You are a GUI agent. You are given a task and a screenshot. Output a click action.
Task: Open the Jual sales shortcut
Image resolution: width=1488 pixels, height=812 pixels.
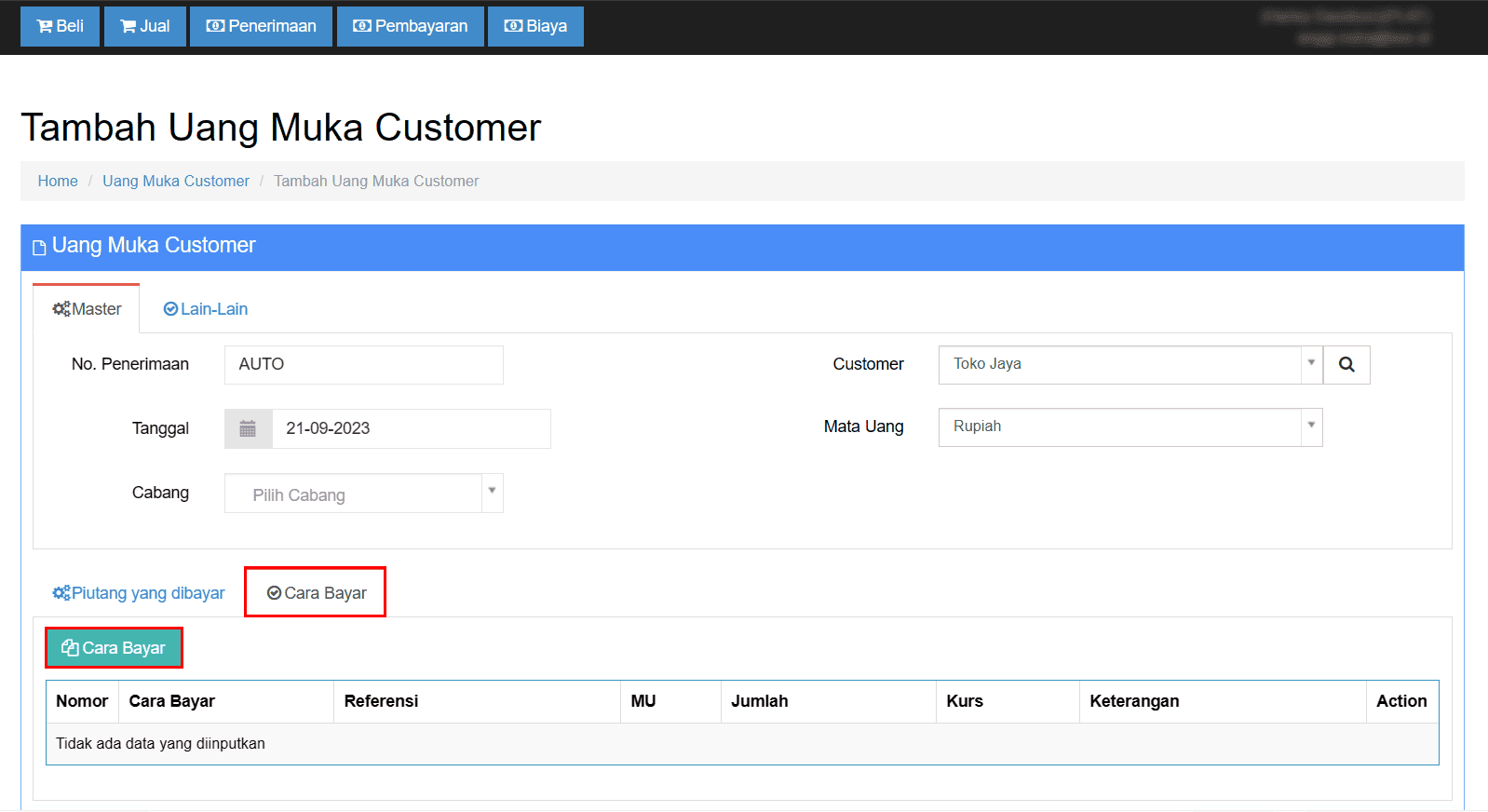coord(145,26)
